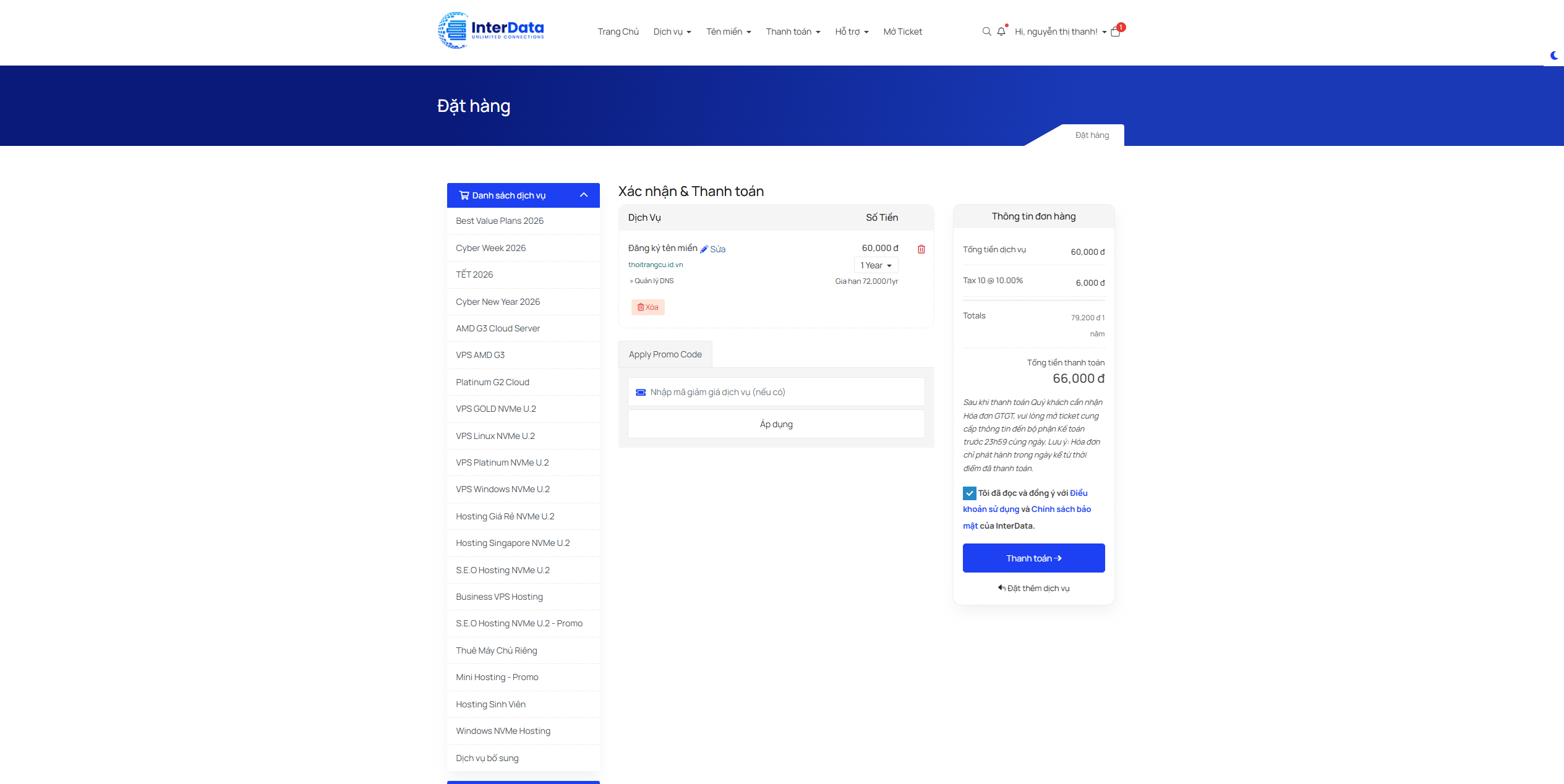Click the red trash icon beside 60,000 đ
The height and width of the screenshot is (784, 1564).
tap(921, 249)
